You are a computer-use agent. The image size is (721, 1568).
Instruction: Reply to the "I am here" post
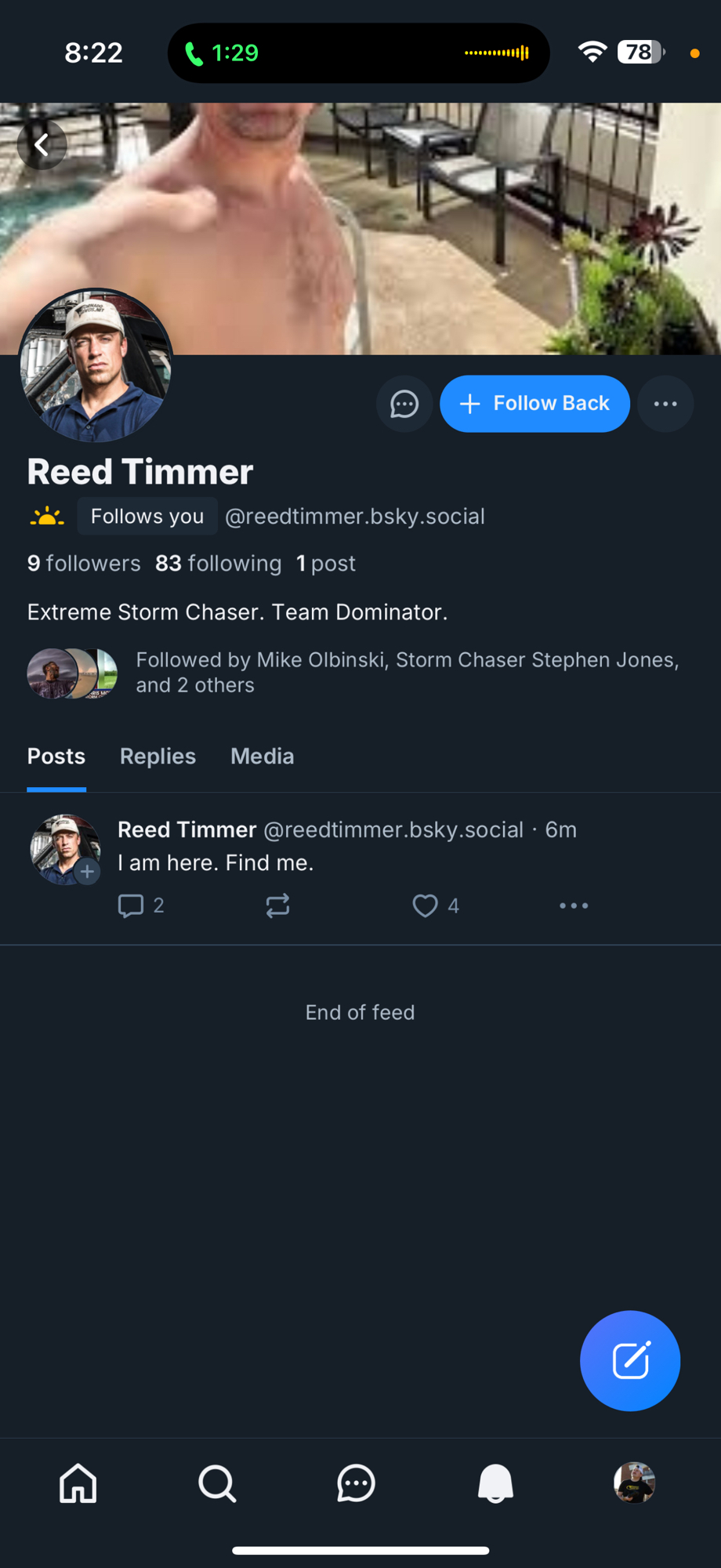pyautogui.click(x=131, y=906)
